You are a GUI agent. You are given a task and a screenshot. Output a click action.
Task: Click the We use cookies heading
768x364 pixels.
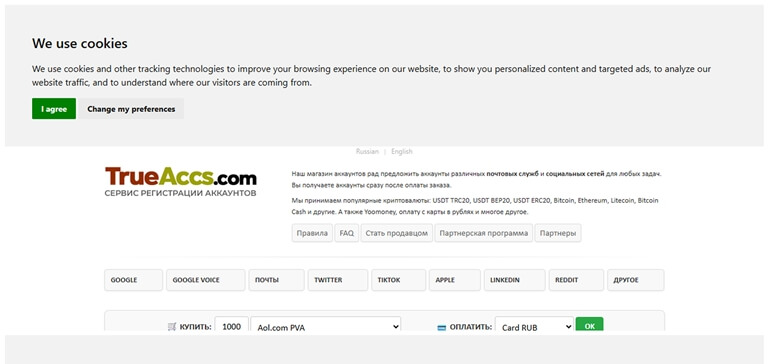tap(80, 44)
